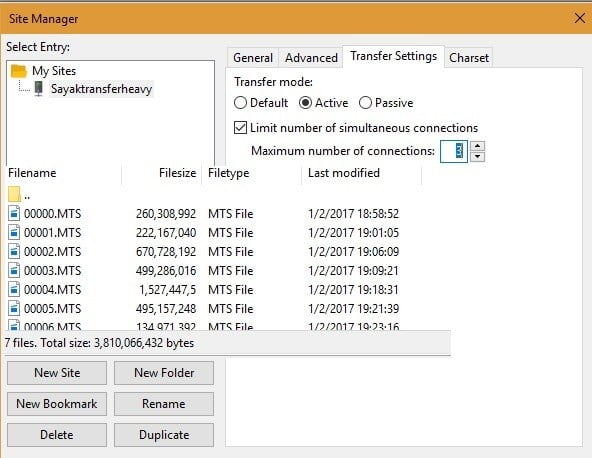Click the Sayaktransferheavy server icon
This screenshot has width=592, height=458.
(x=39, y=89)
